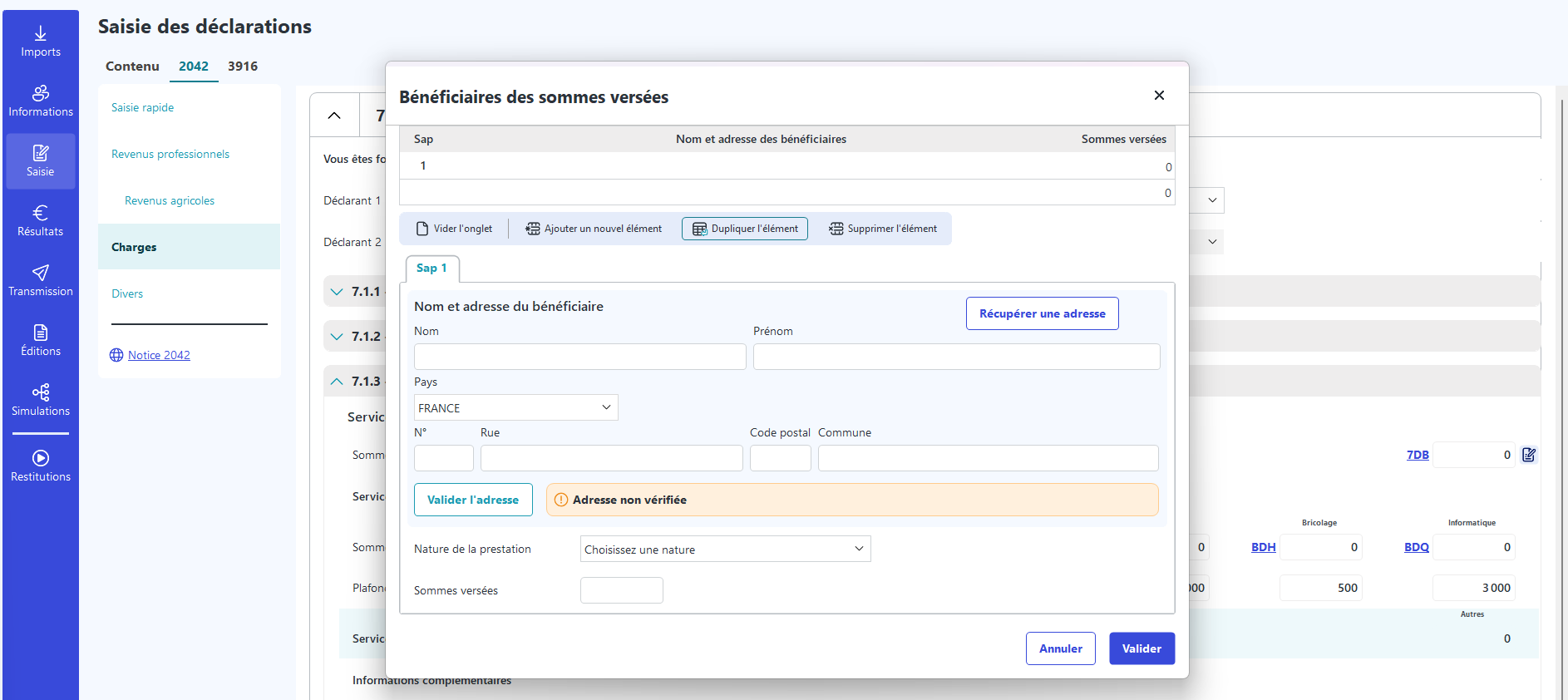Switch to the 3916 tab
Screen dimensions: 1568x700
(243, 67)
